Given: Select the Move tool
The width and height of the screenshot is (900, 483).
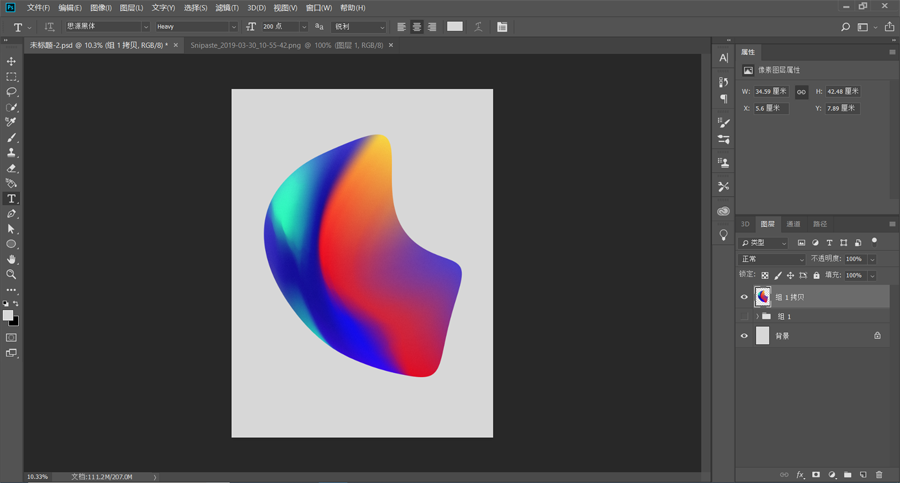Looking at the screenshot, I should (x=12, y=62).
